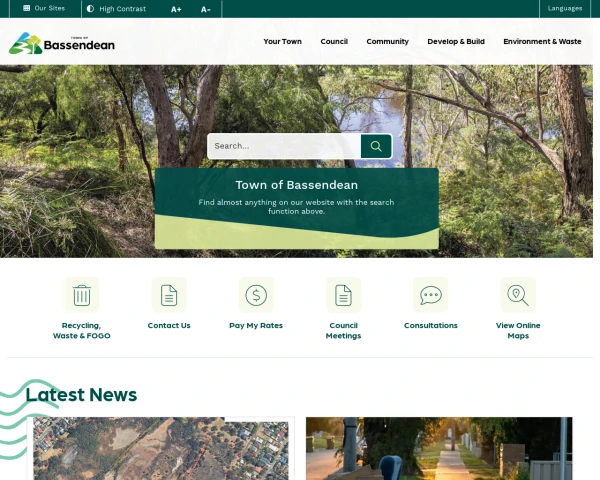Open the Develop & Build menu
The width and height of the screenshot is (600, 480).
[x=456, y=42]
